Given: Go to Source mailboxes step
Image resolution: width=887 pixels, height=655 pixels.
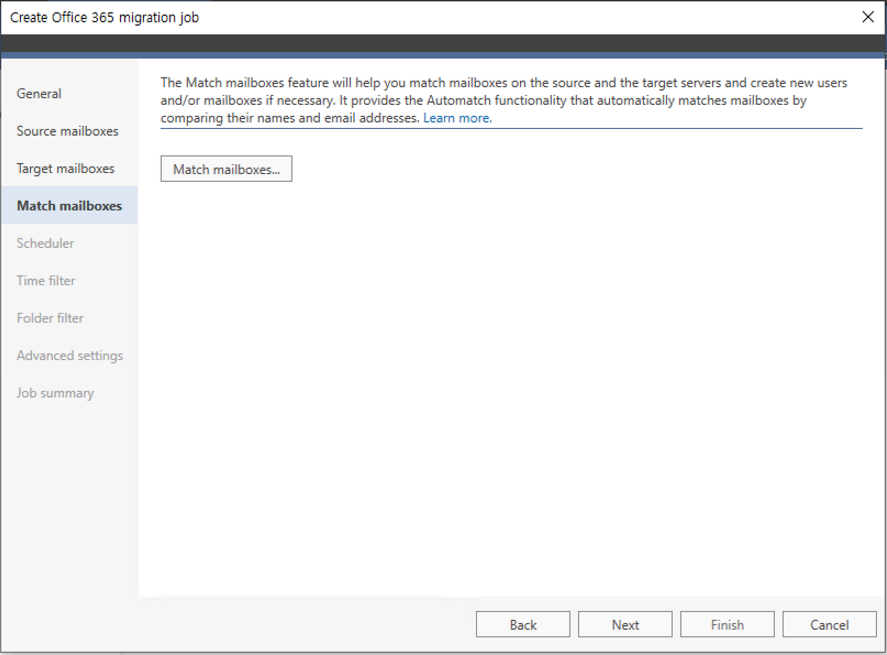Looking at the screenshot, I should 67,131.
